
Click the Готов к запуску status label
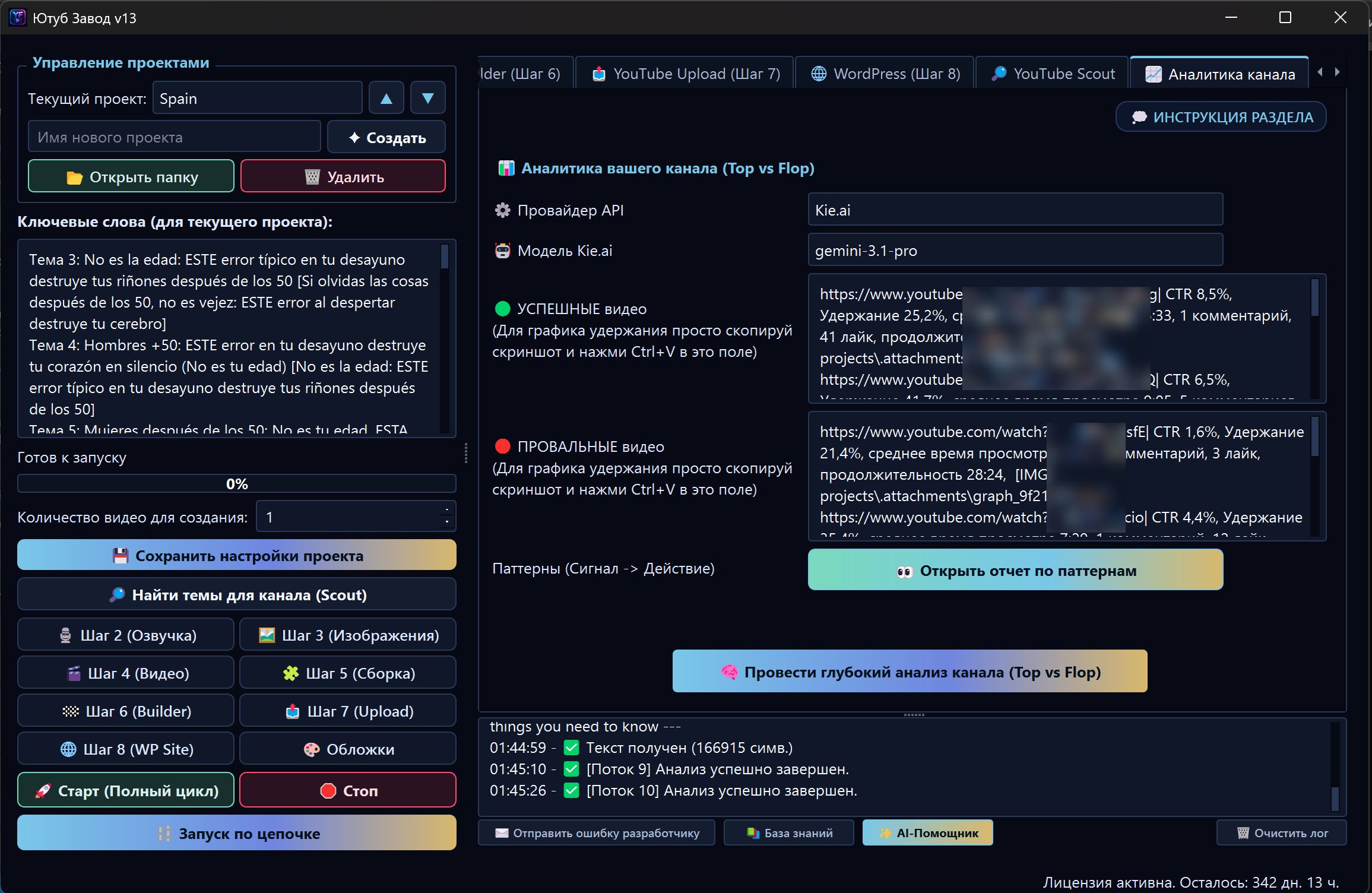coord(72,457)
